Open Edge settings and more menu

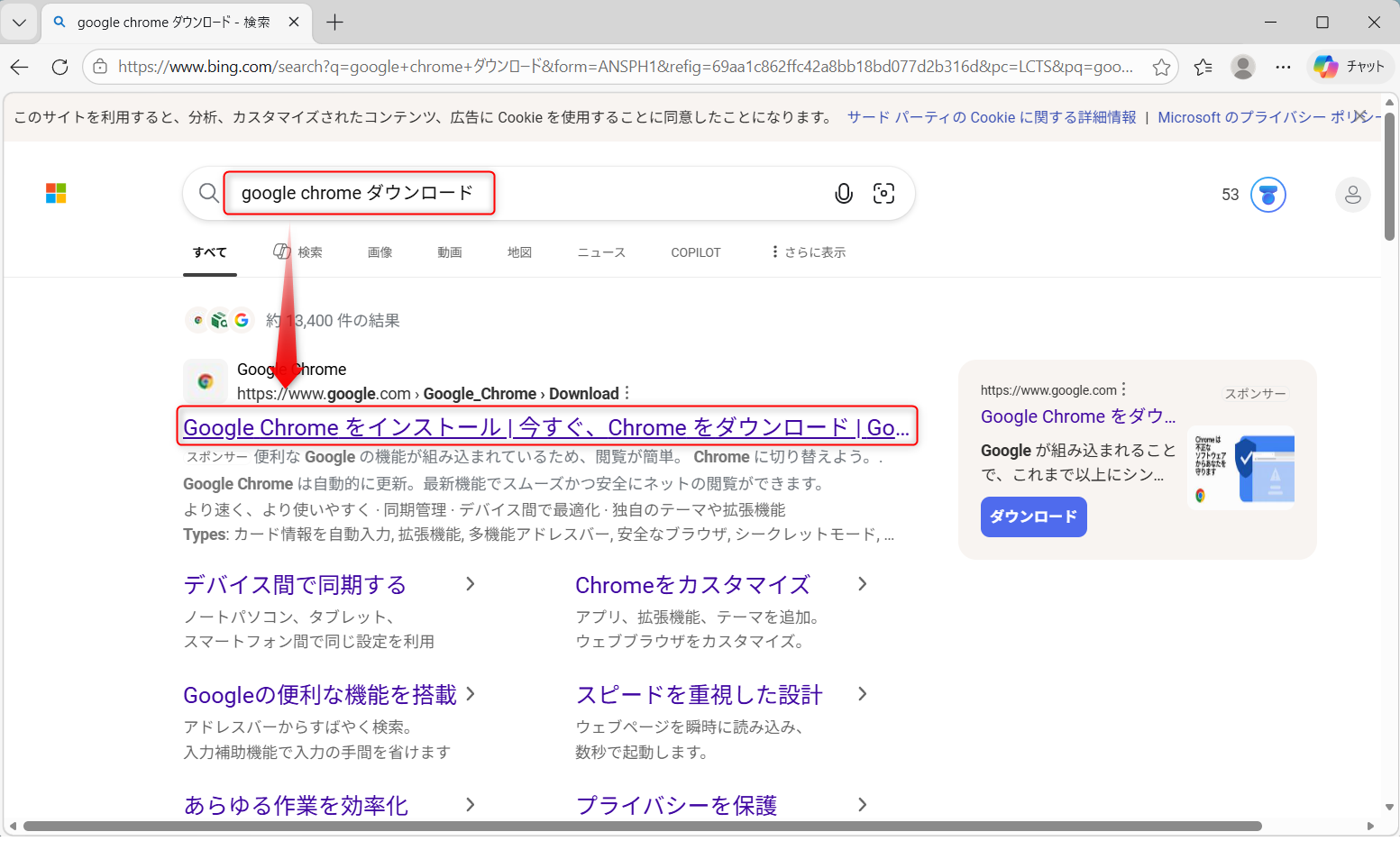[x=1283, y=67]
